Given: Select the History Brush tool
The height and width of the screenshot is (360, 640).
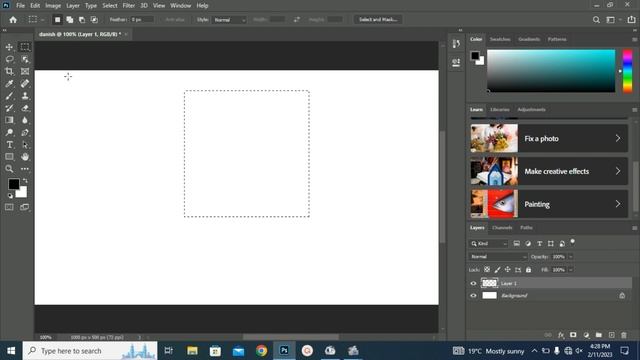Looking at the screenshot, I should (x=9, y=108).
